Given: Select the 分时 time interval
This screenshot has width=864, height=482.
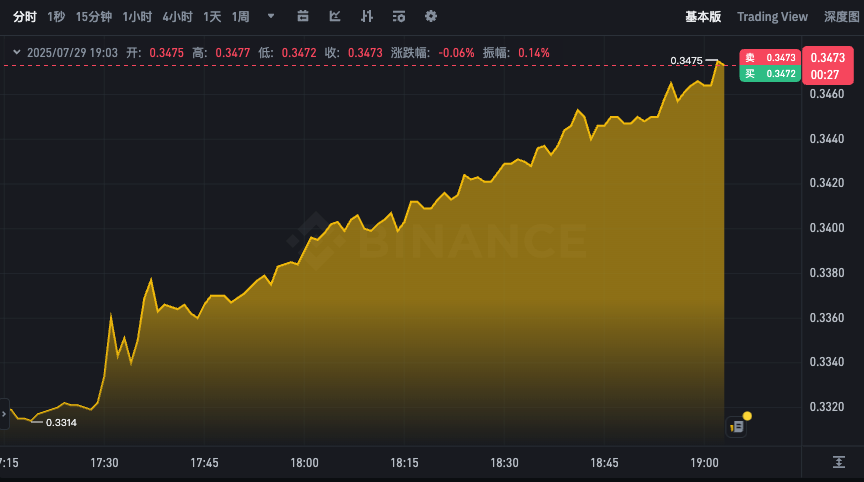Looking at the screenshot, I should tap(25, 16).
